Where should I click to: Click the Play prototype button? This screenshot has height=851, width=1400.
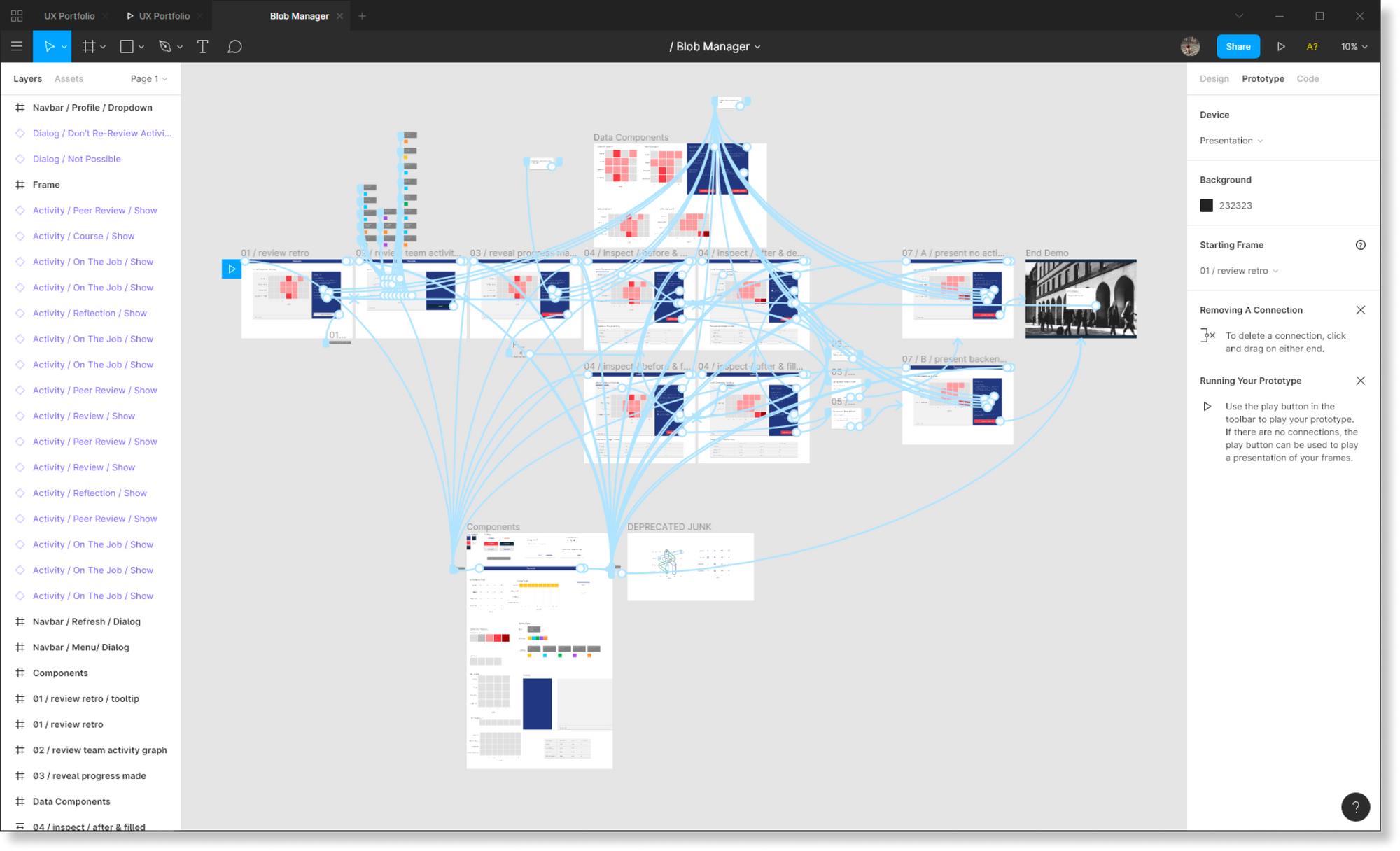(1282, 46)
